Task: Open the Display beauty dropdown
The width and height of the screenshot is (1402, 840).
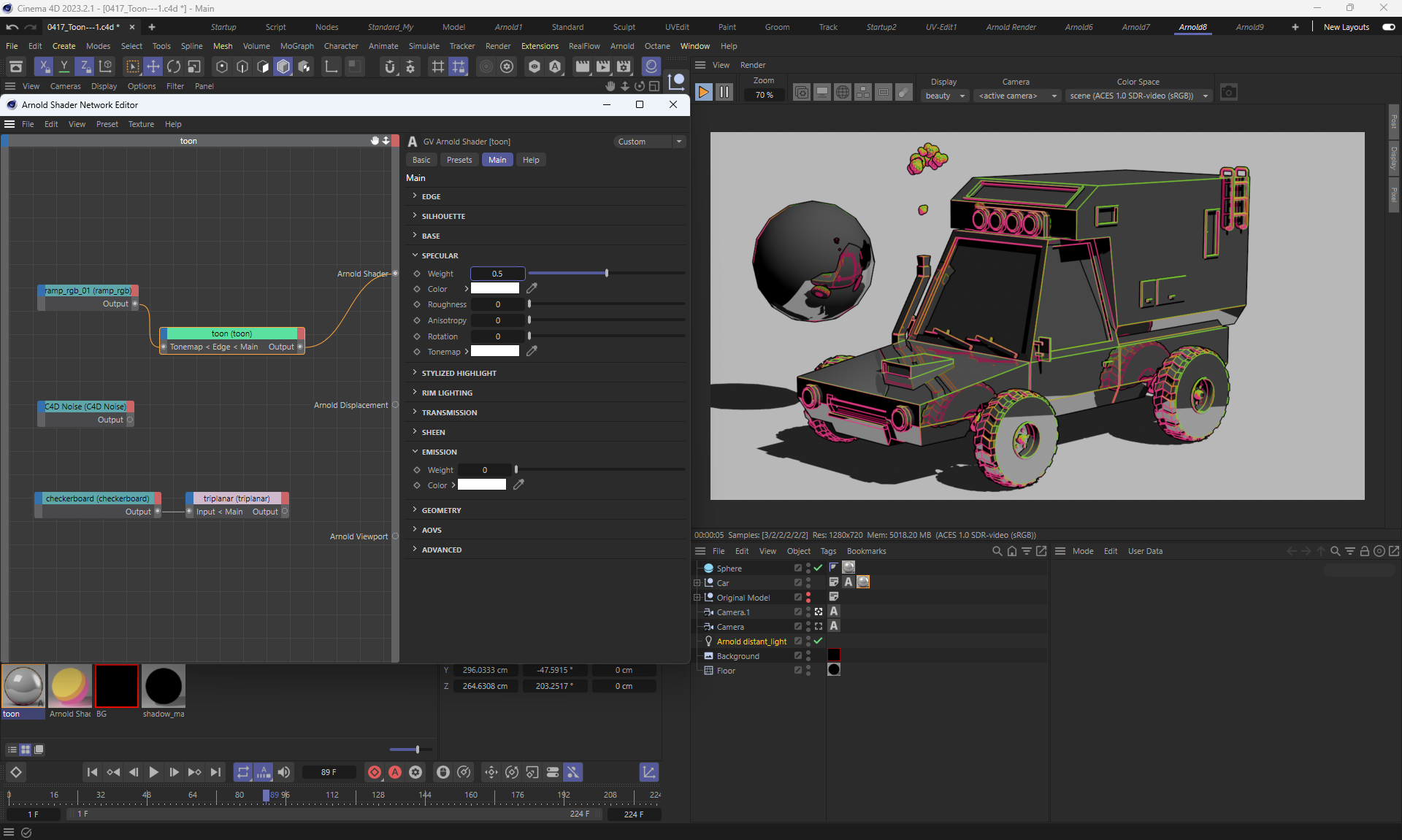Action: pos(945,96)
